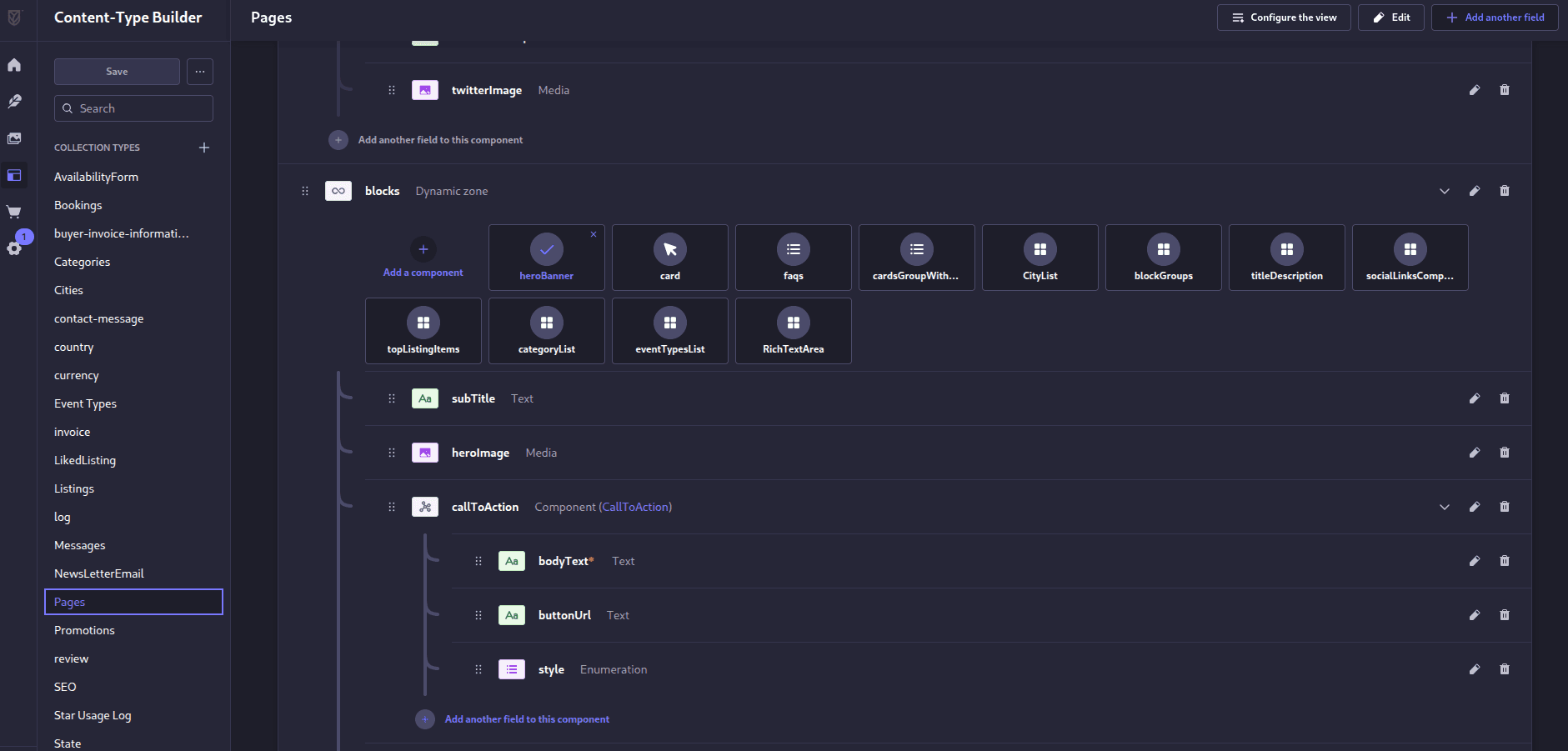The height and width of the screenshot is (751, 1568).
Task: Open the Promotions collection type
Action: 84,630
